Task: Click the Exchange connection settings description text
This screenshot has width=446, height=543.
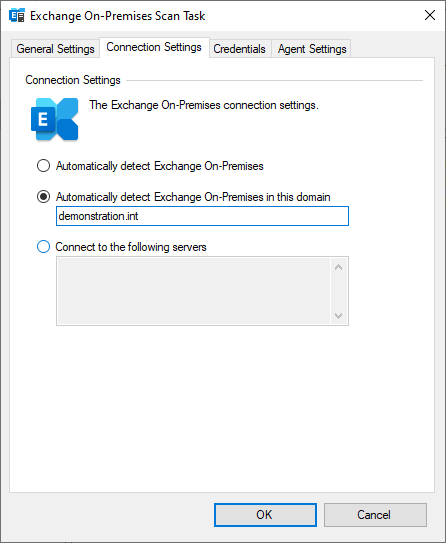Action: pyautogui.click(x=204, y=105)
